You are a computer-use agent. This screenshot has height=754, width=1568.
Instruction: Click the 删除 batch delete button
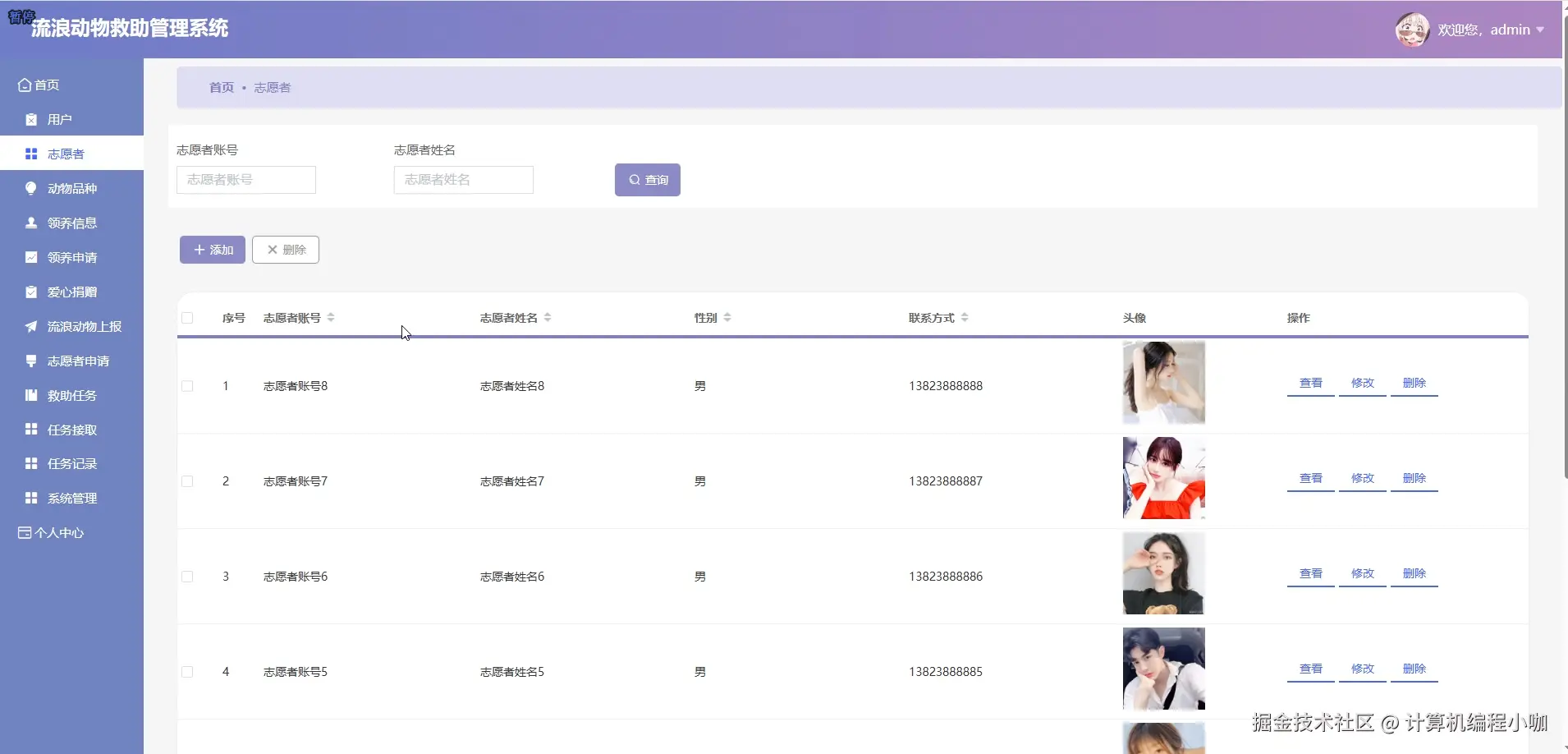[x=286, y=250]
